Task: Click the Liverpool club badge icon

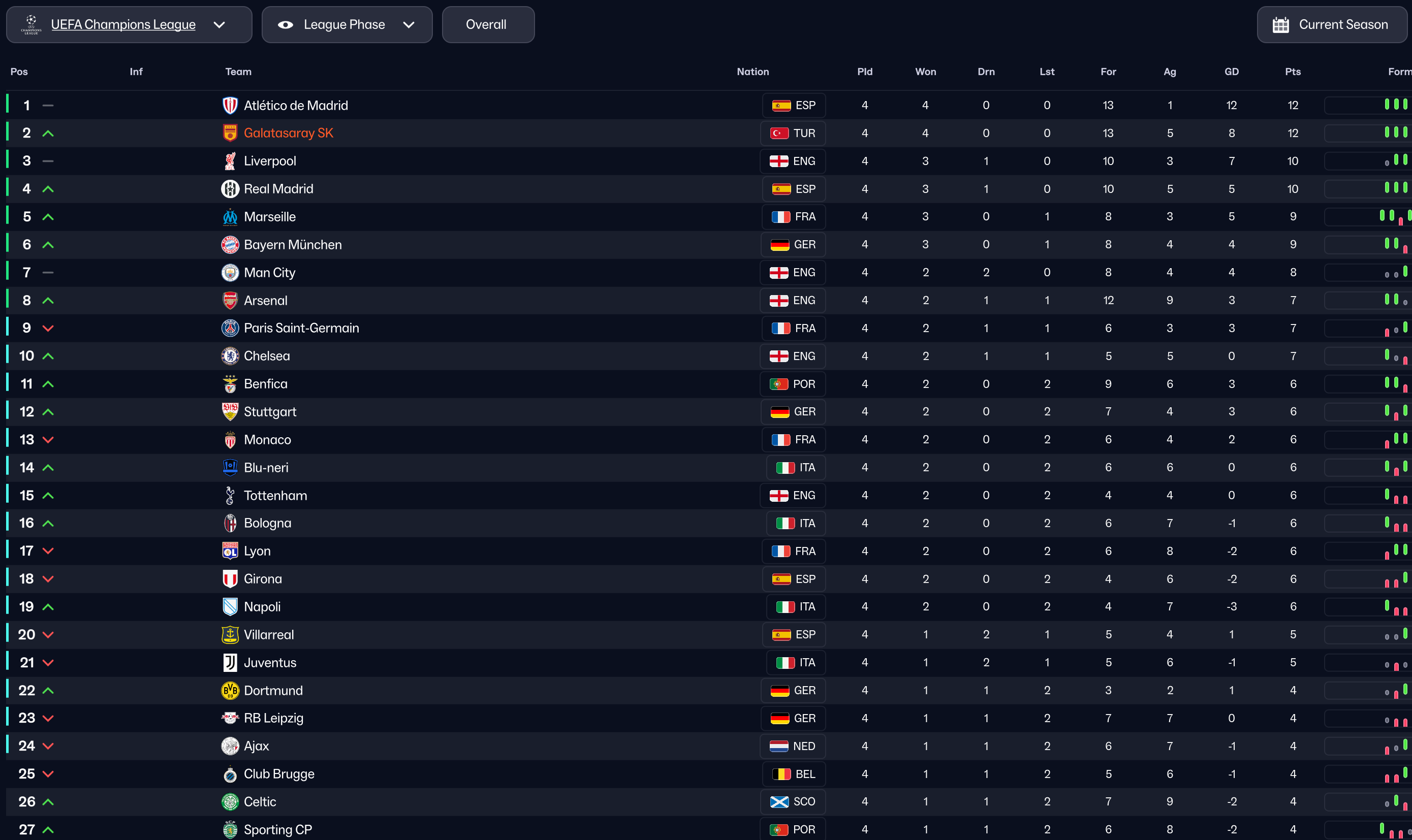Action: point(230,161)
